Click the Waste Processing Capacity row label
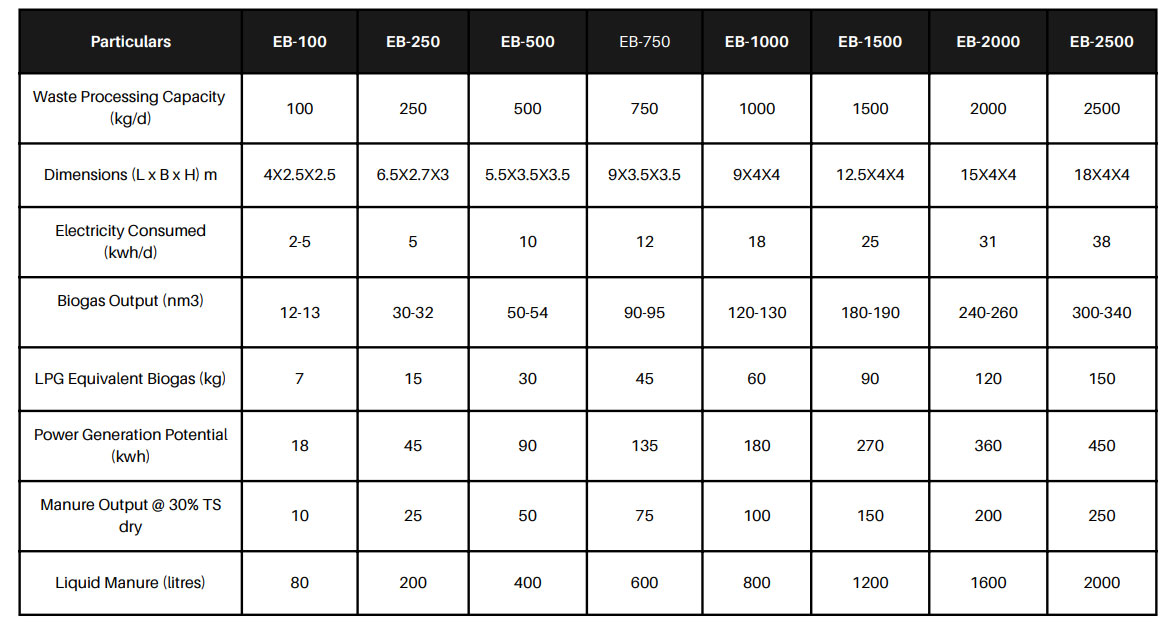 pos(129,108)
